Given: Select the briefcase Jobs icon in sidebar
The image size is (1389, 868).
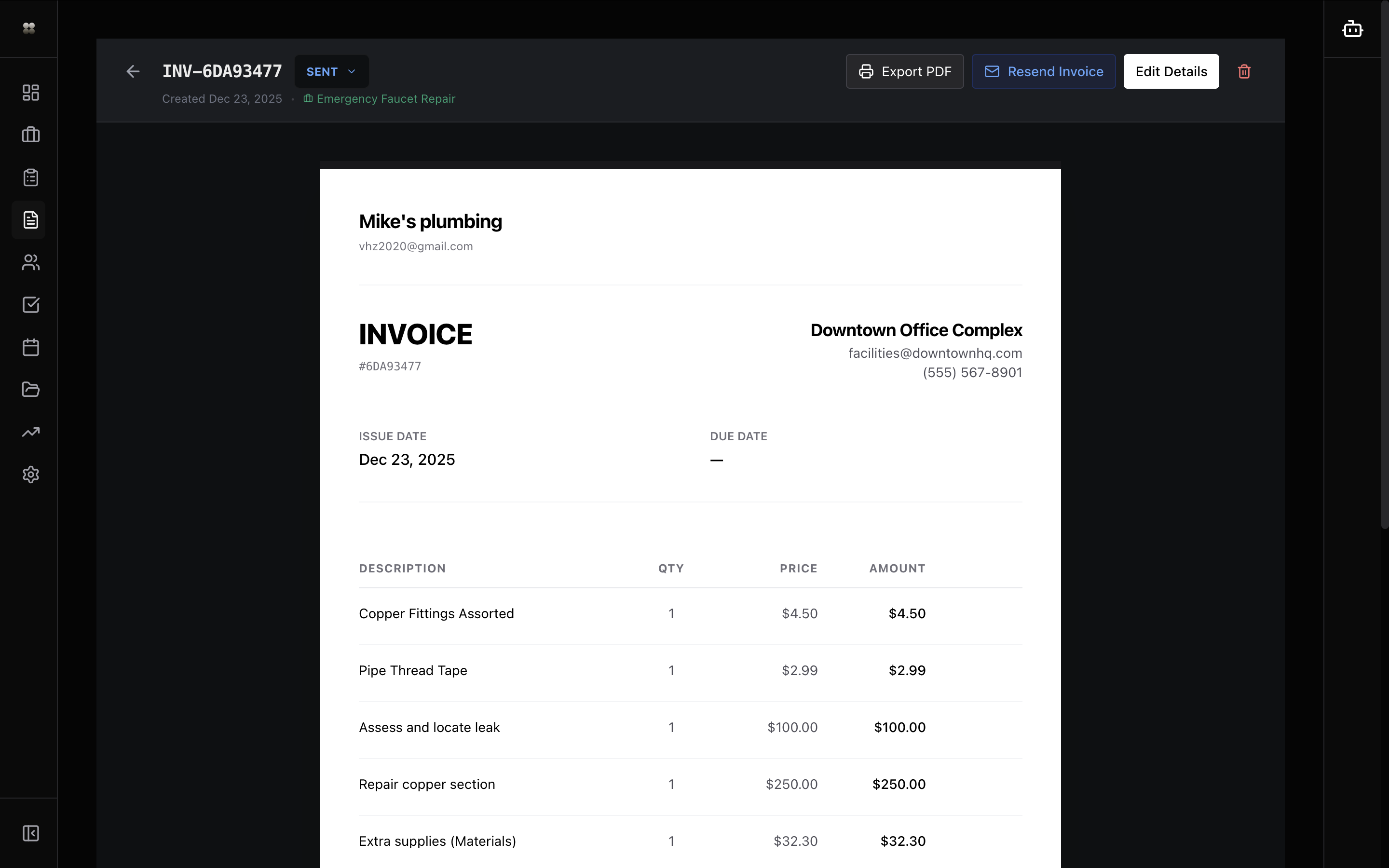Looking at the screenshot, I should [x=30, y=135].
